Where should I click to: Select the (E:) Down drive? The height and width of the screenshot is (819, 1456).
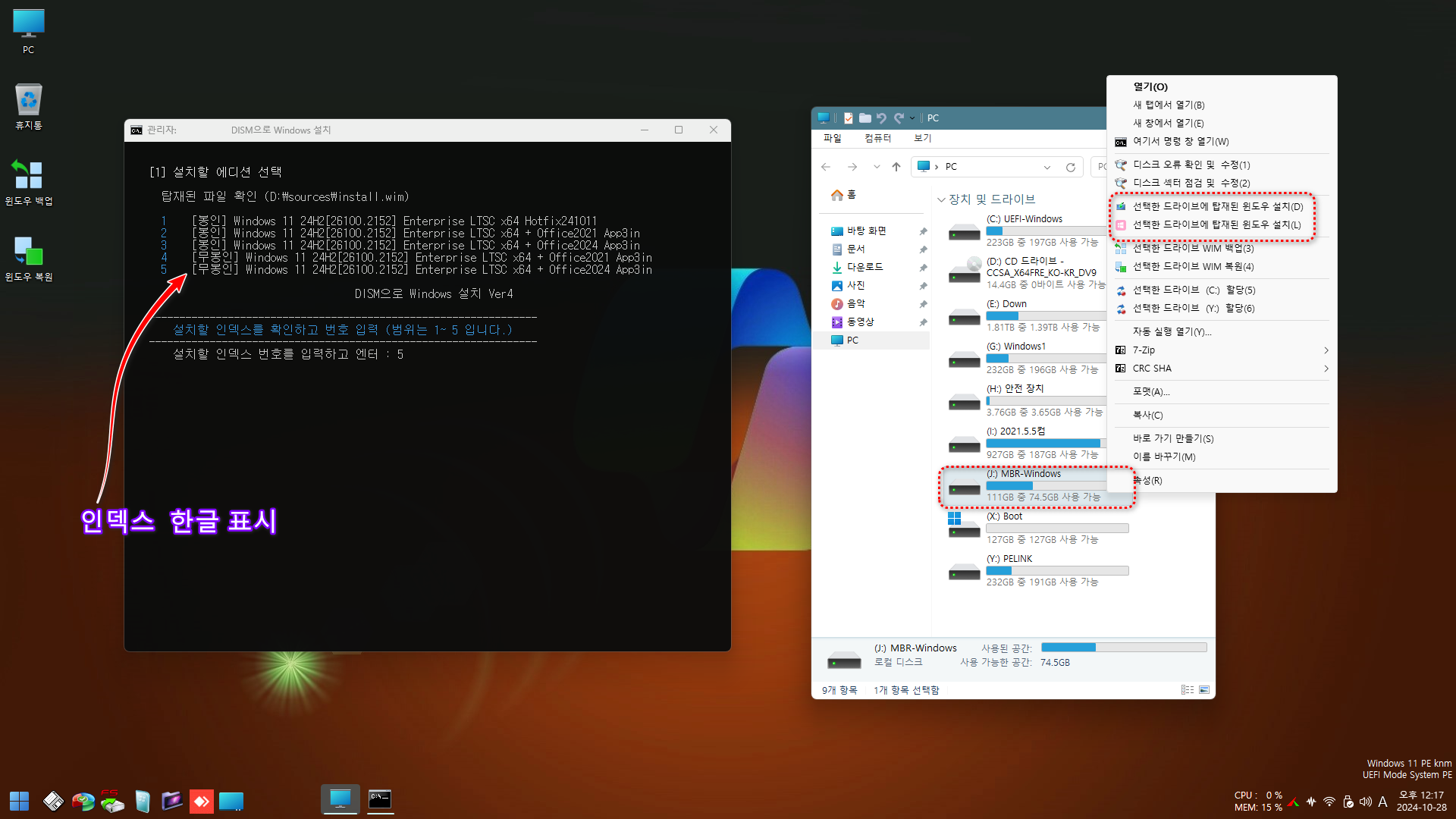[1025, 315]
